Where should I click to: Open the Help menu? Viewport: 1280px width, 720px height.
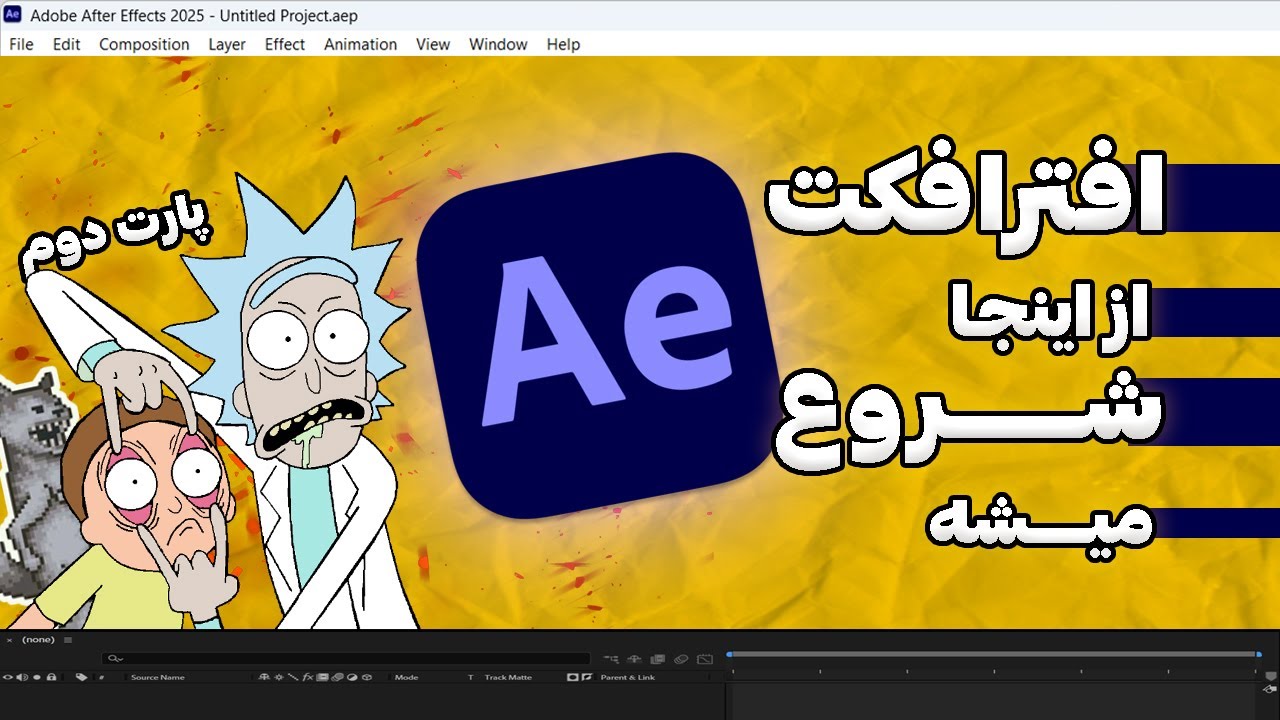pos(563,44)
